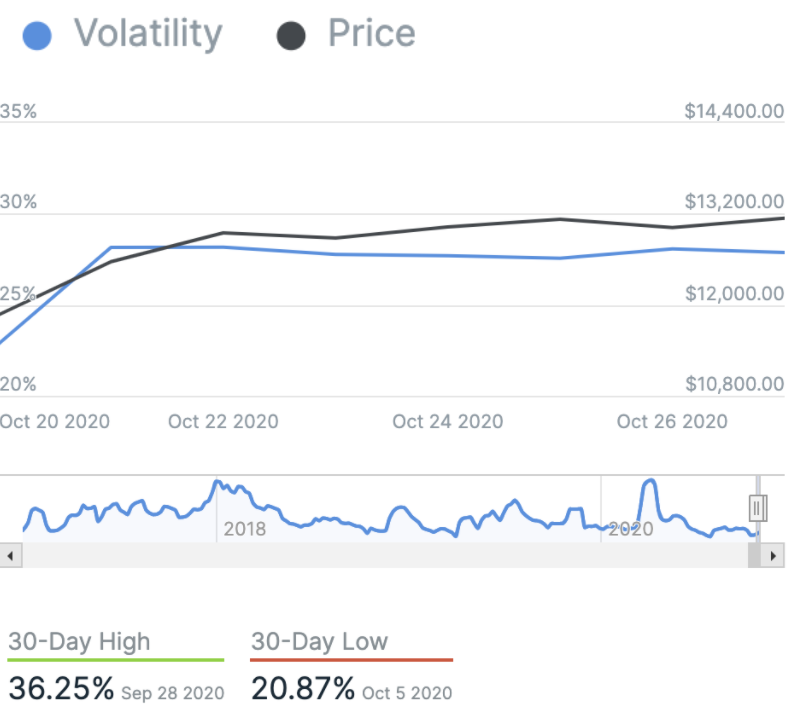Click the left scroll arrow of navigator
This screenshot has width=800, height=726.
[x=10, y=556]
